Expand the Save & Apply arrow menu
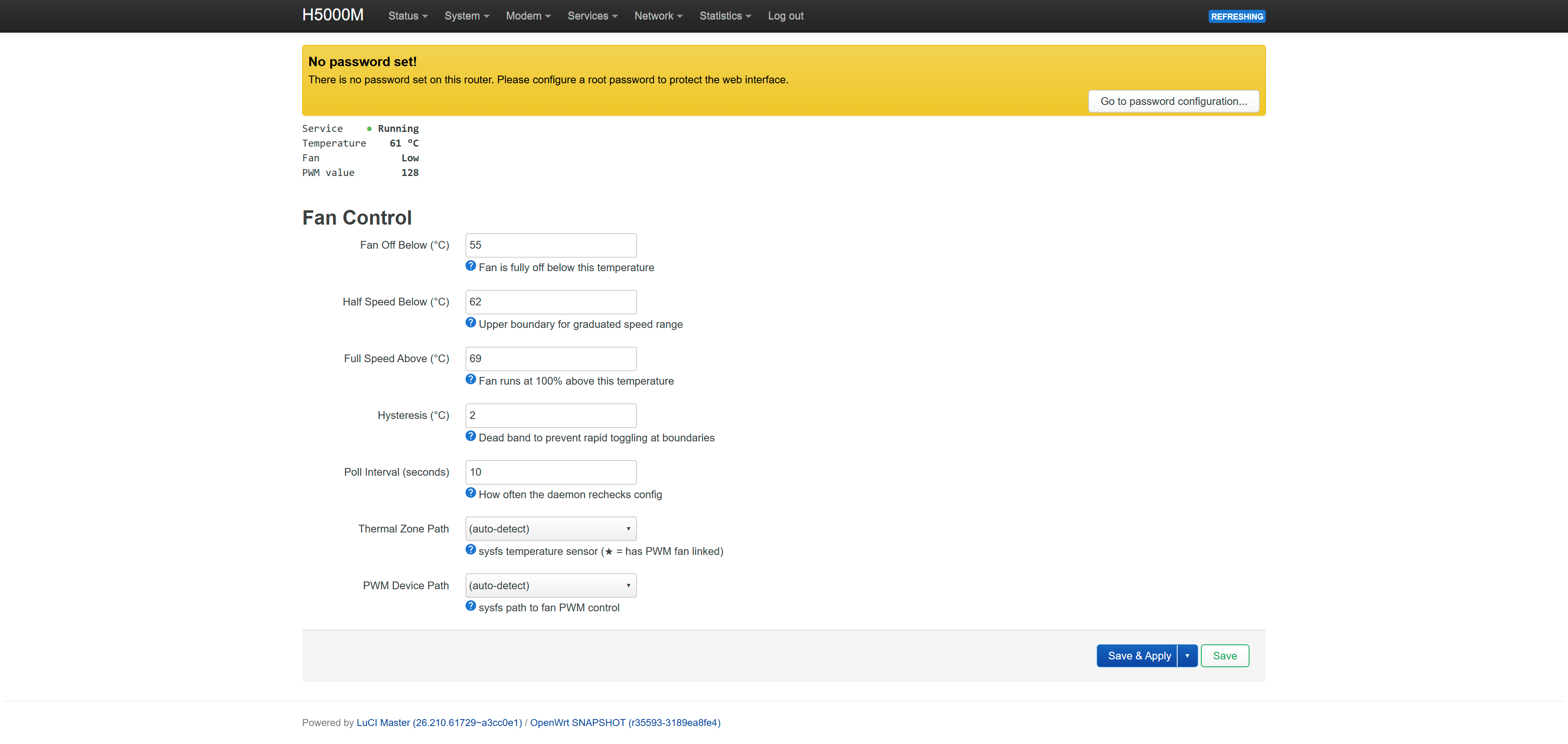Image resolution: width=1568 pixels, height=744 pixels. 1187,656
